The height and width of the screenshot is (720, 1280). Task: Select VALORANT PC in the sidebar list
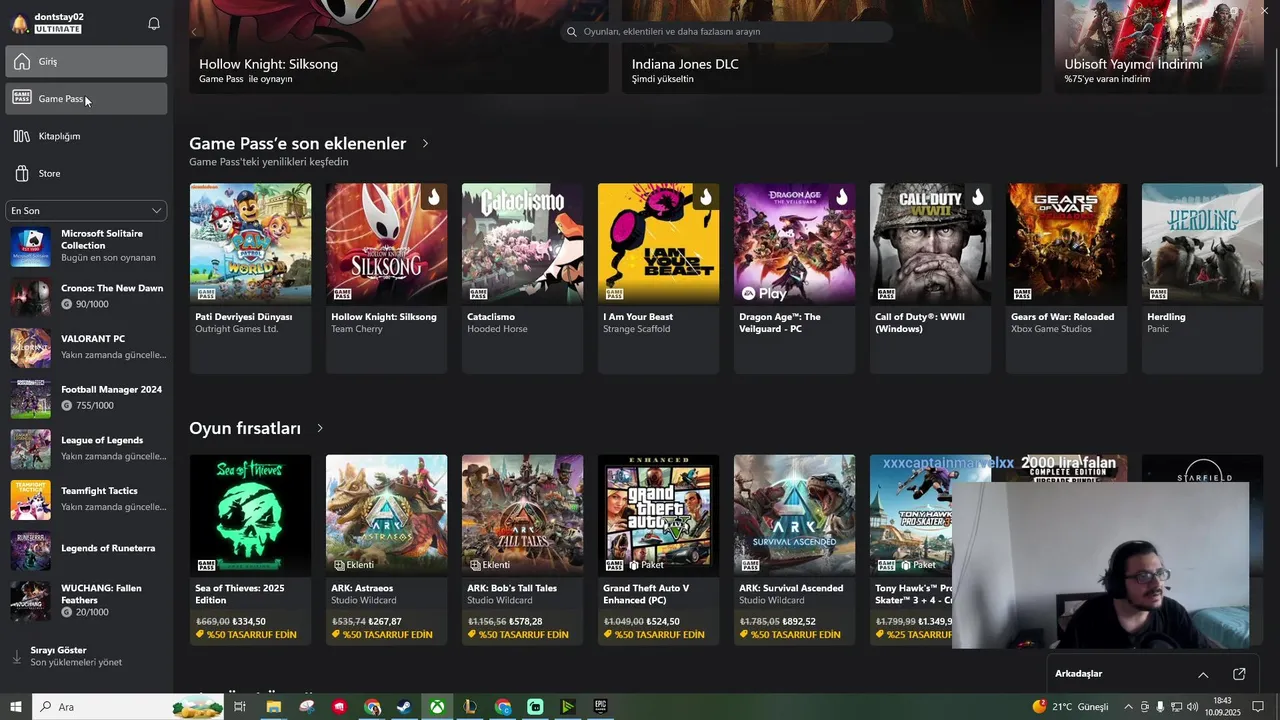(86, 347)
